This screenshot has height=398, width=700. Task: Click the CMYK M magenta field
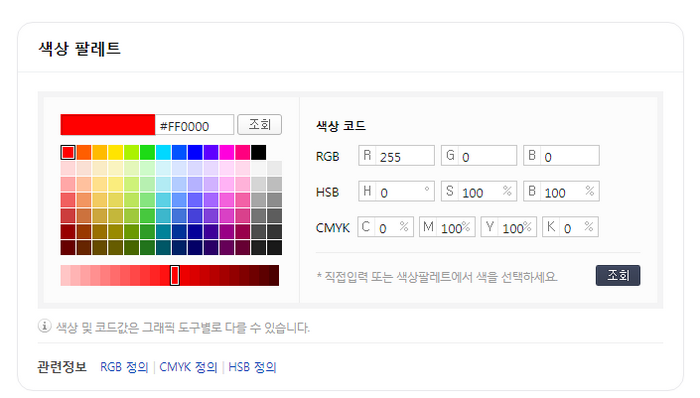447,227
